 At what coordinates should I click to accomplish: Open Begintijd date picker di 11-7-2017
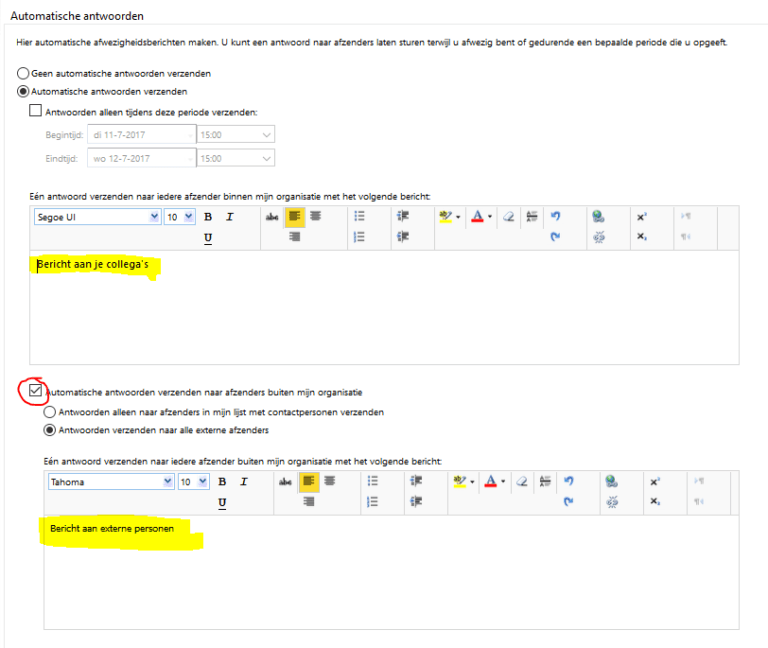coord(142,135)
